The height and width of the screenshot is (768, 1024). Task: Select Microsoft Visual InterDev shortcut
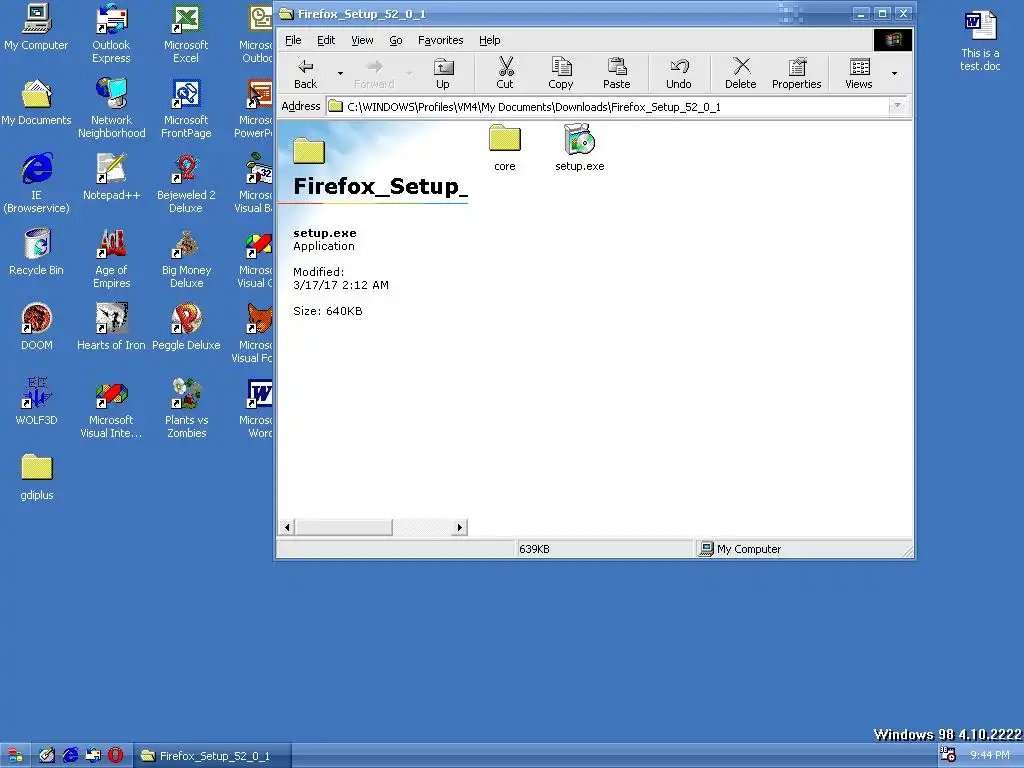(x=111, y=408)
